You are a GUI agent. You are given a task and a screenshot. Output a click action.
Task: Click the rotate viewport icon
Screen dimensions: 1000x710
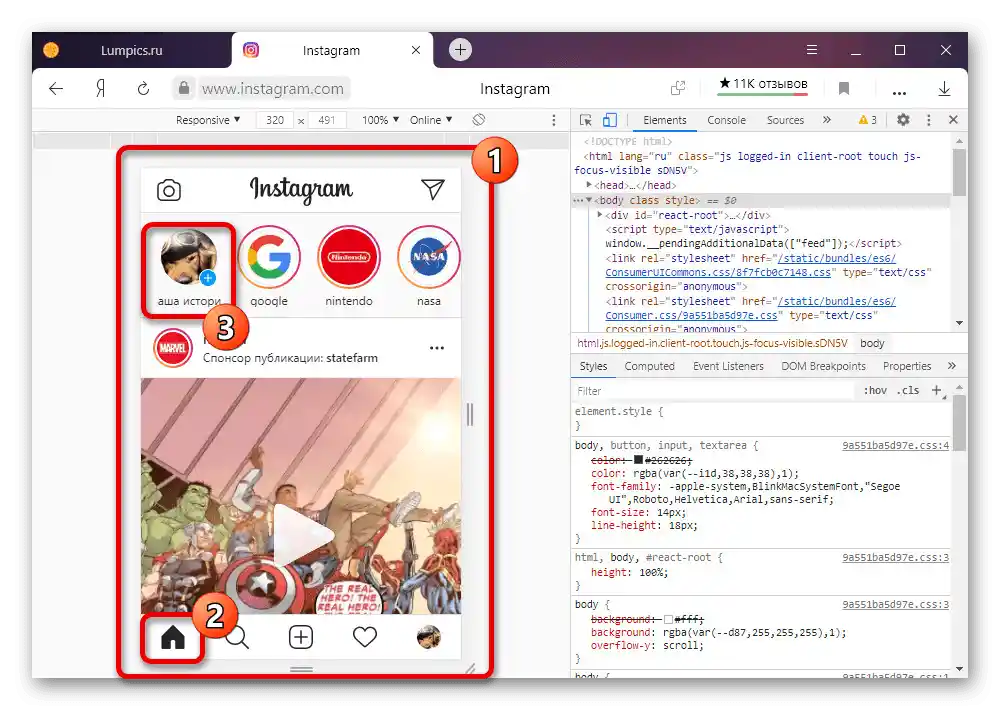click(479, 120)
